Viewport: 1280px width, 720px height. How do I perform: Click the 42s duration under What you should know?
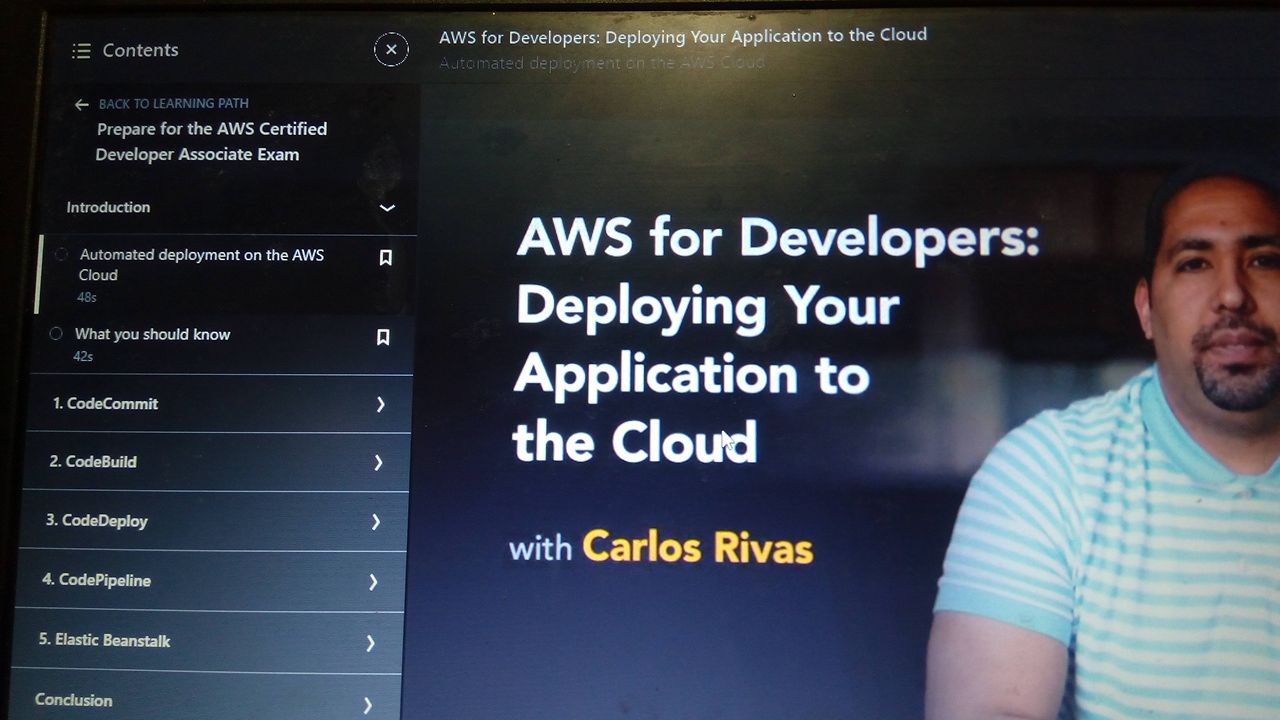pos(83,356)
